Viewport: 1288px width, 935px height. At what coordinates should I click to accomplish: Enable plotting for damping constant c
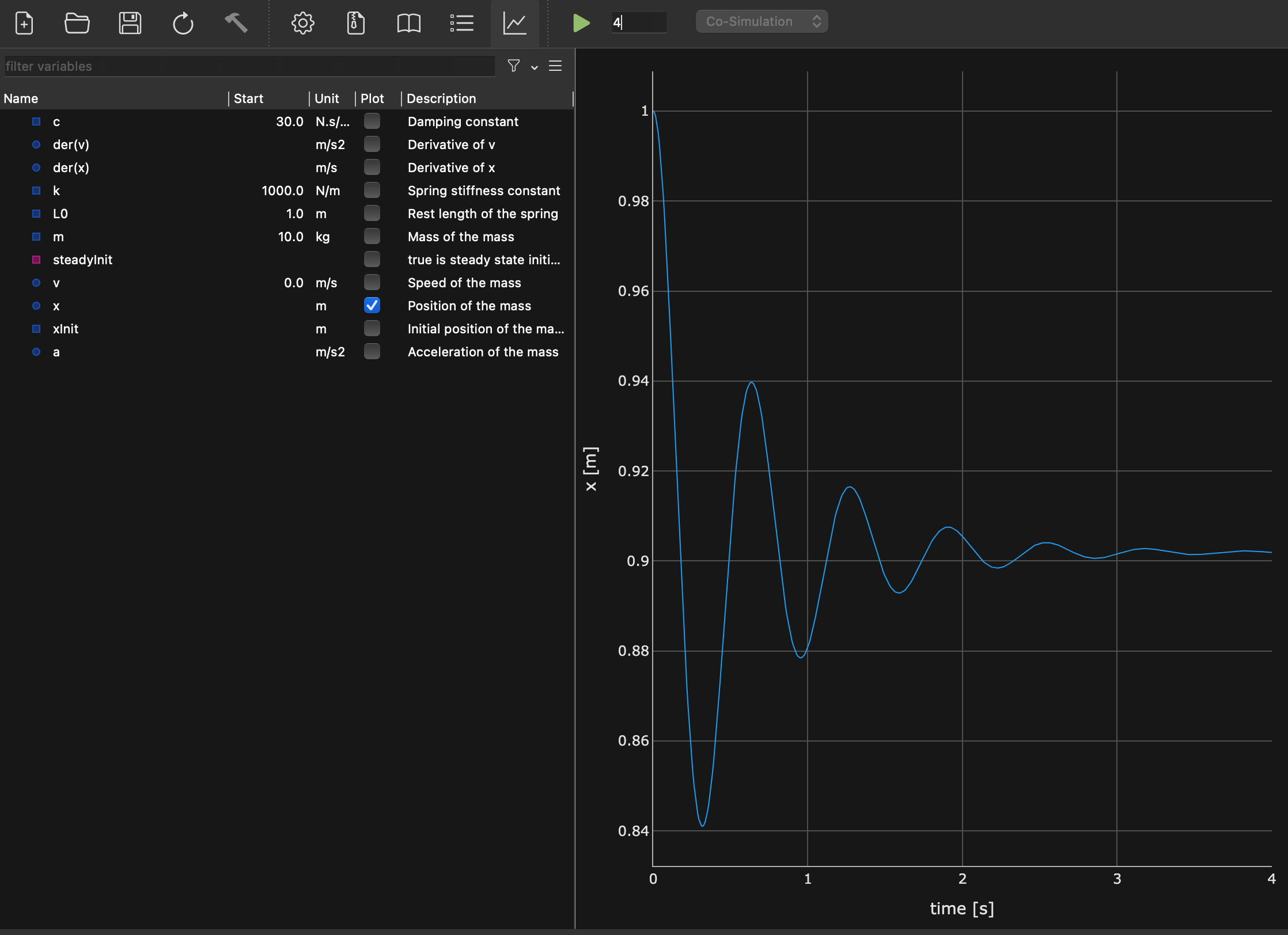point(372,121)
